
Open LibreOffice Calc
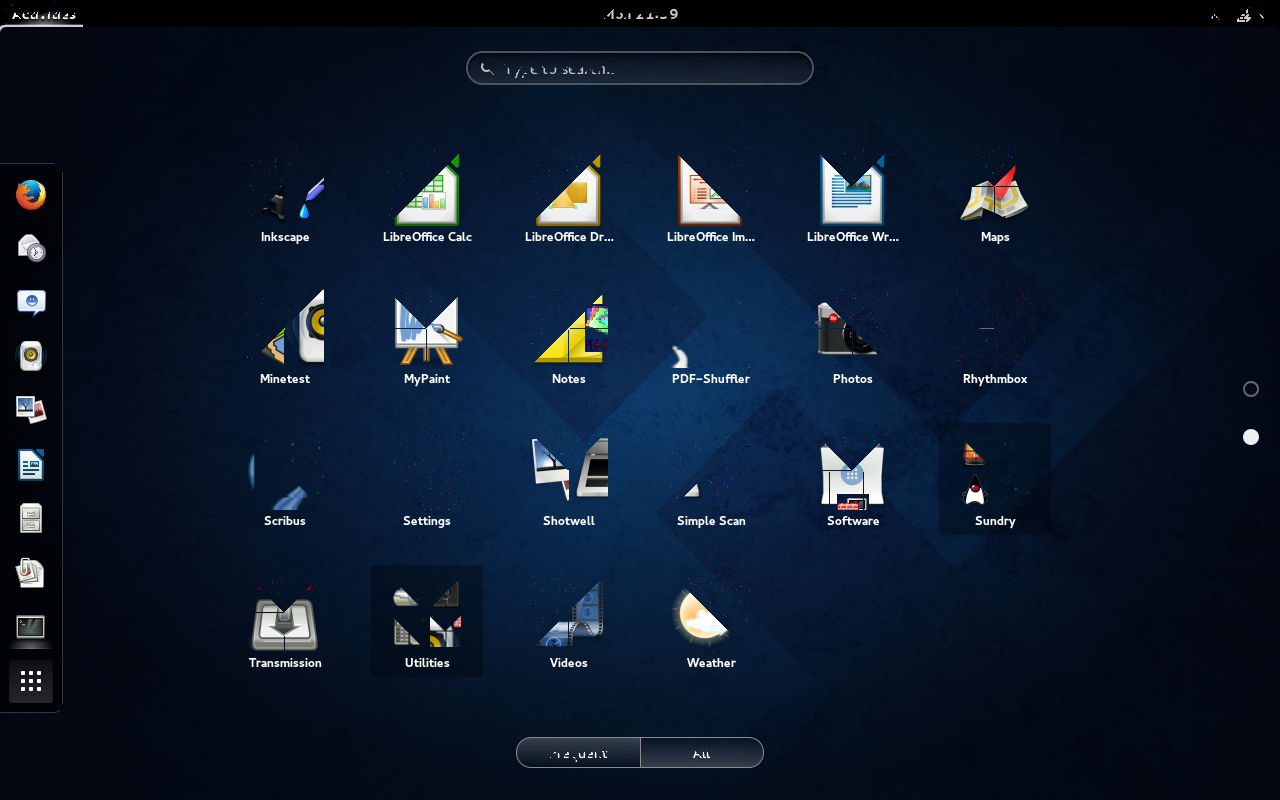(x=427, y=200)
